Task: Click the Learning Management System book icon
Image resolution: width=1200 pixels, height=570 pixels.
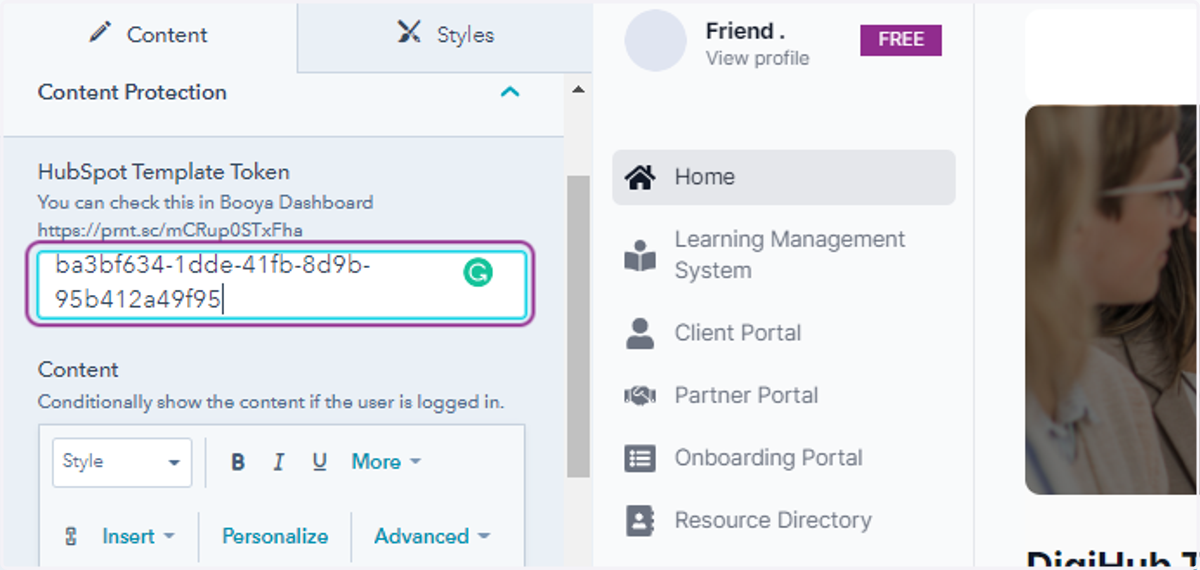Action: [640, 256]
